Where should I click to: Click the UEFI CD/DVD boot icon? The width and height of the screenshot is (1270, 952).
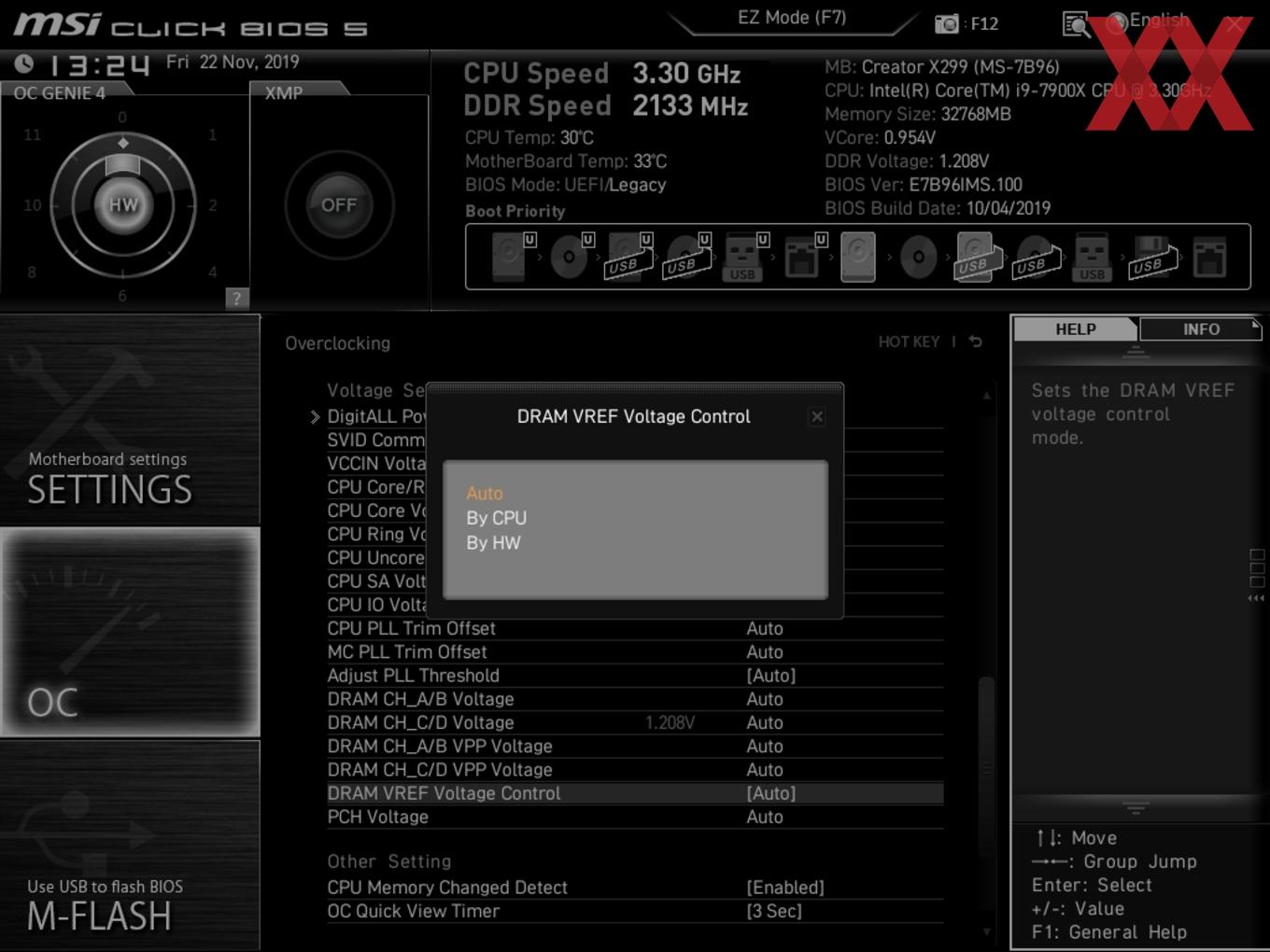(x=571, y=256)
